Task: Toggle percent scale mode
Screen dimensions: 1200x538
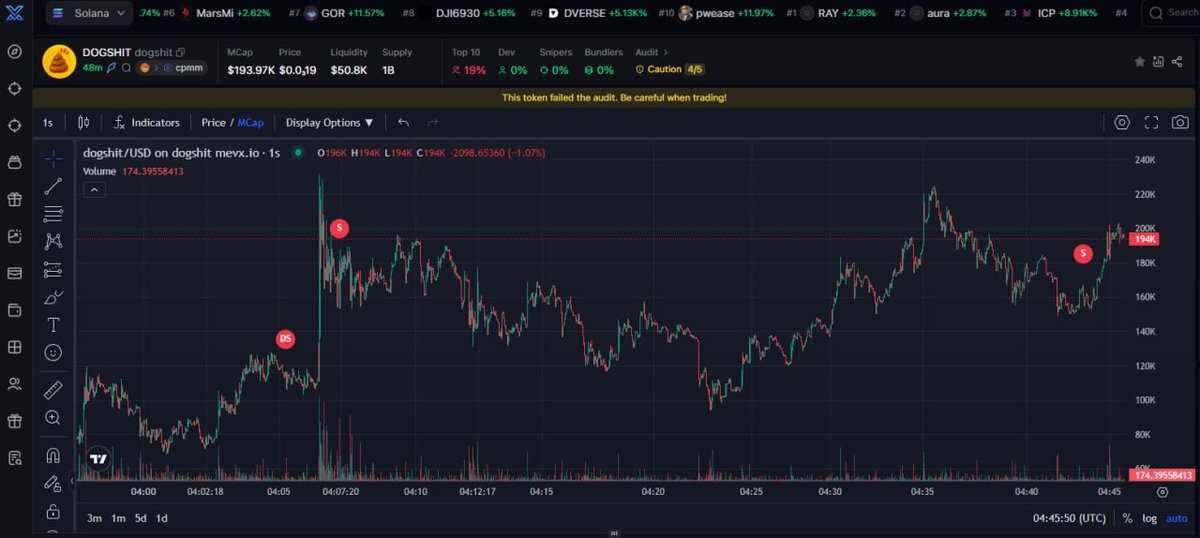Action: point(1128,518)
